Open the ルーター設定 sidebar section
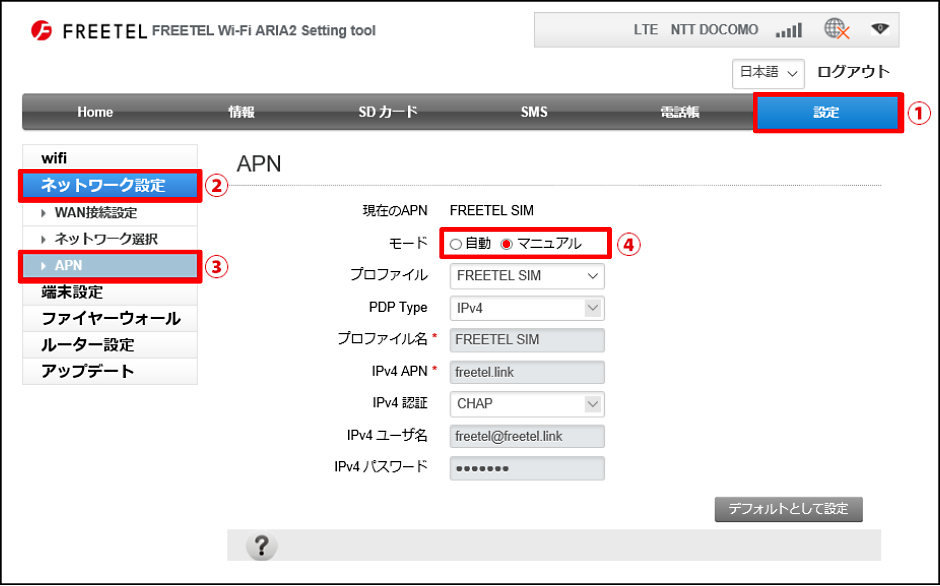Viewport: 940px width, 586px height. (x=110, y=345)
